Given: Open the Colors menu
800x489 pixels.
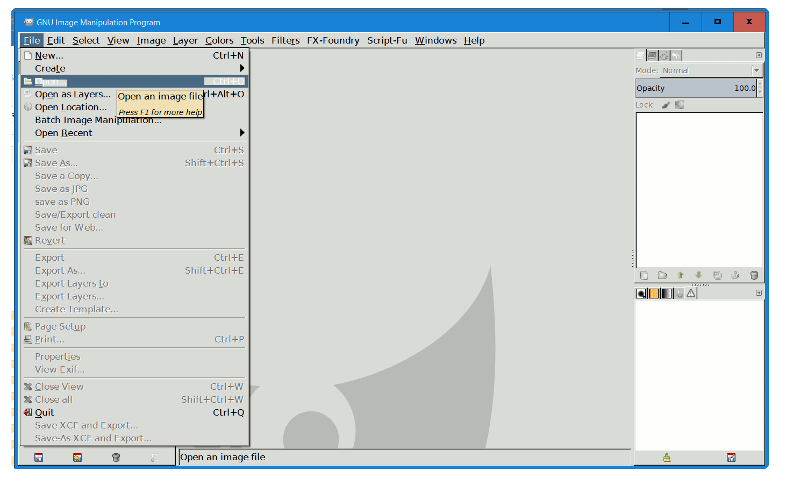Looking at the screenshot, I should click(x=219, y=40).
